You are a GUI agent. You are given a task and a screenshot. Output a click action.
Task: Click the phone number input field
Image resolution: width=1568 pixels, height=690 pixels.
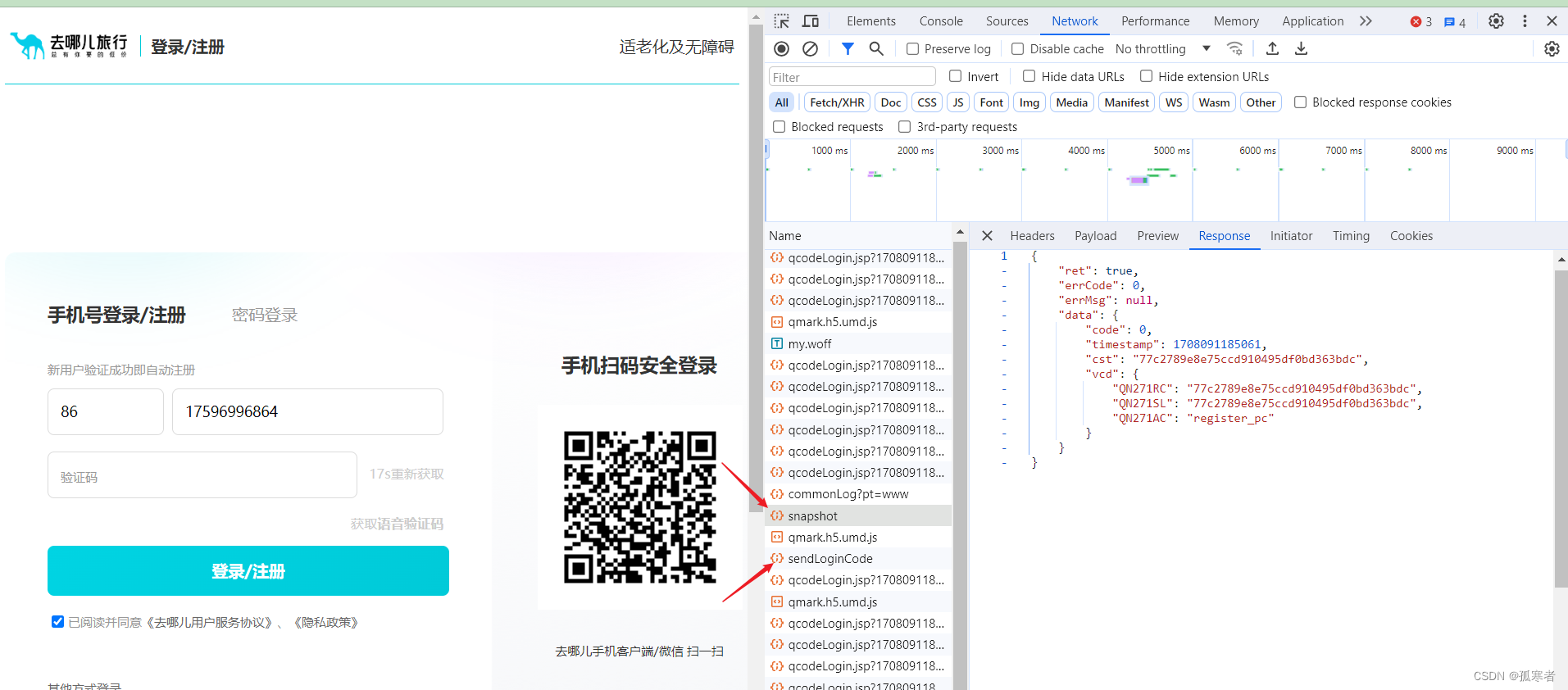307,412
